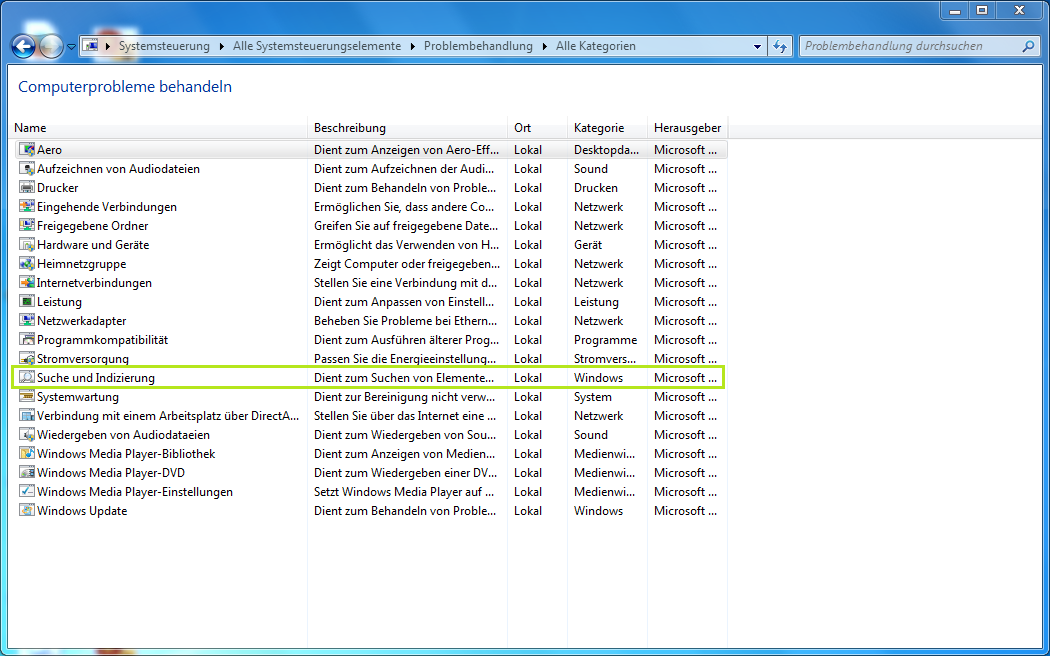Minimize the Problembehandlung window
The image size is (1050, 656).
pos(955,11)
